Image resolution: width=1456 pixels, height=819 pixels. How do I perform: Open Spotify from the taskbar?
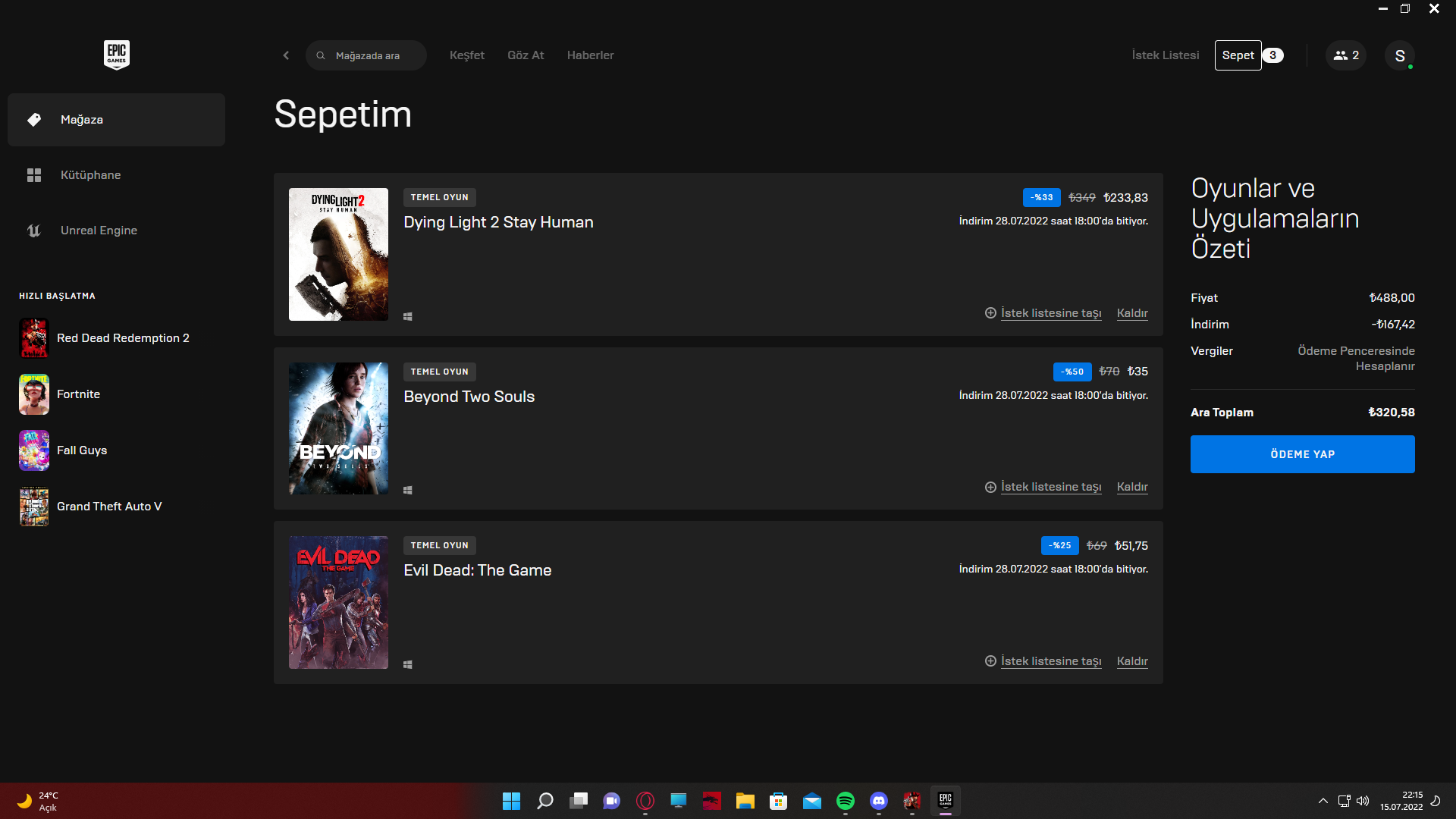click(x=845, y=801)
